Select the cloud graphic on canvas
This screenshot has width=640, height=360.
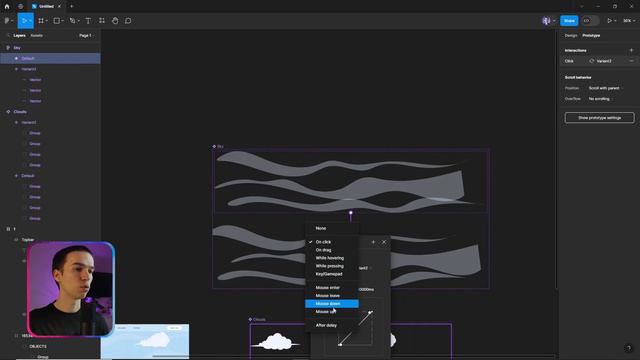click(x=277, y=341)
